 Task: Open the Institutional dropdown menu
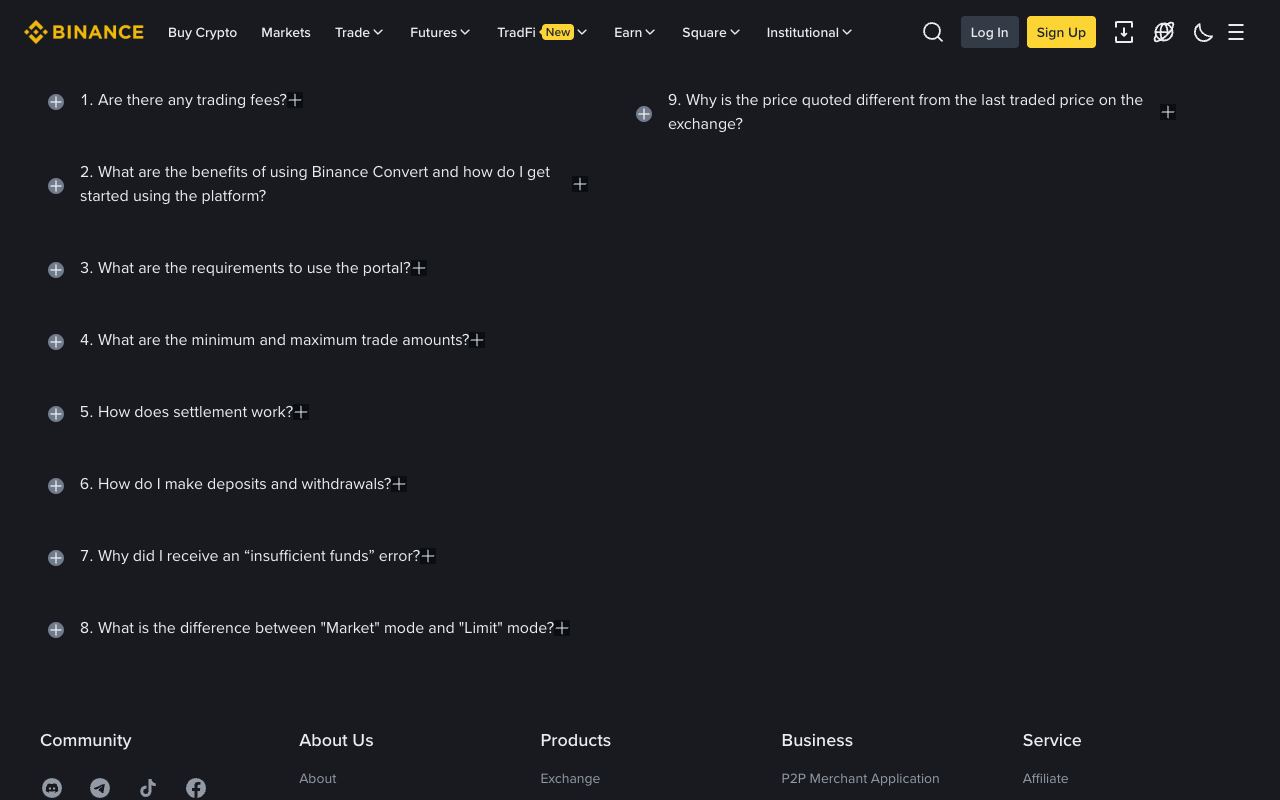point(809,32)
